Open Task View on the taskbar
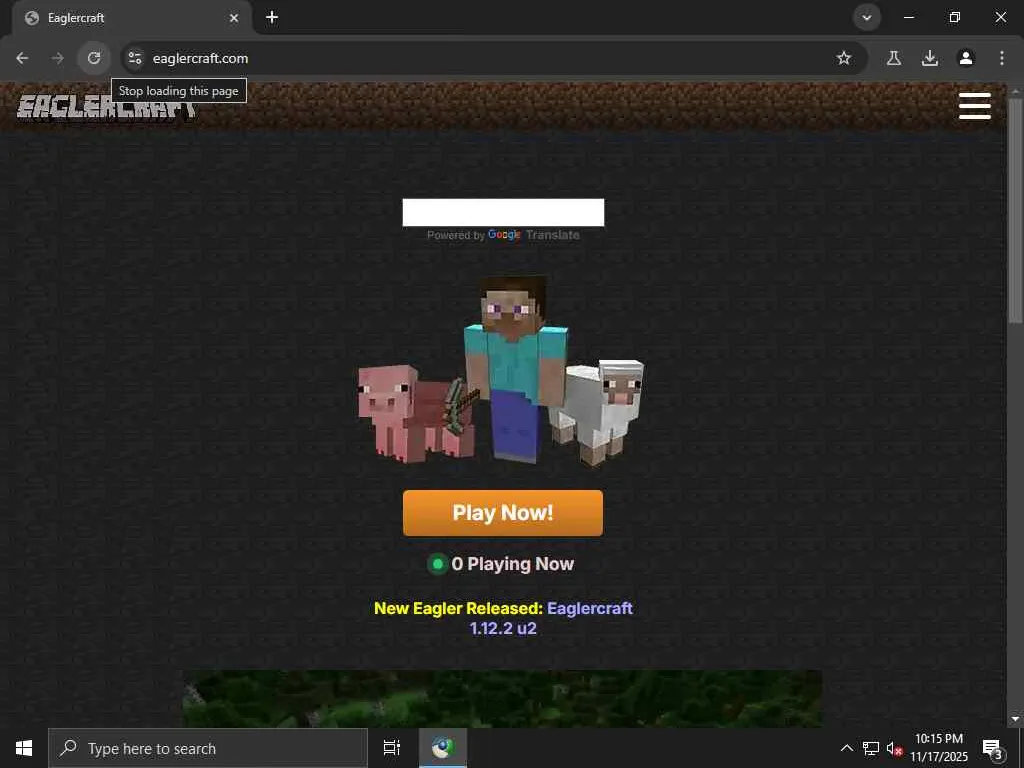The height and width of the screenshot is (768, 1024). [392, 748]
